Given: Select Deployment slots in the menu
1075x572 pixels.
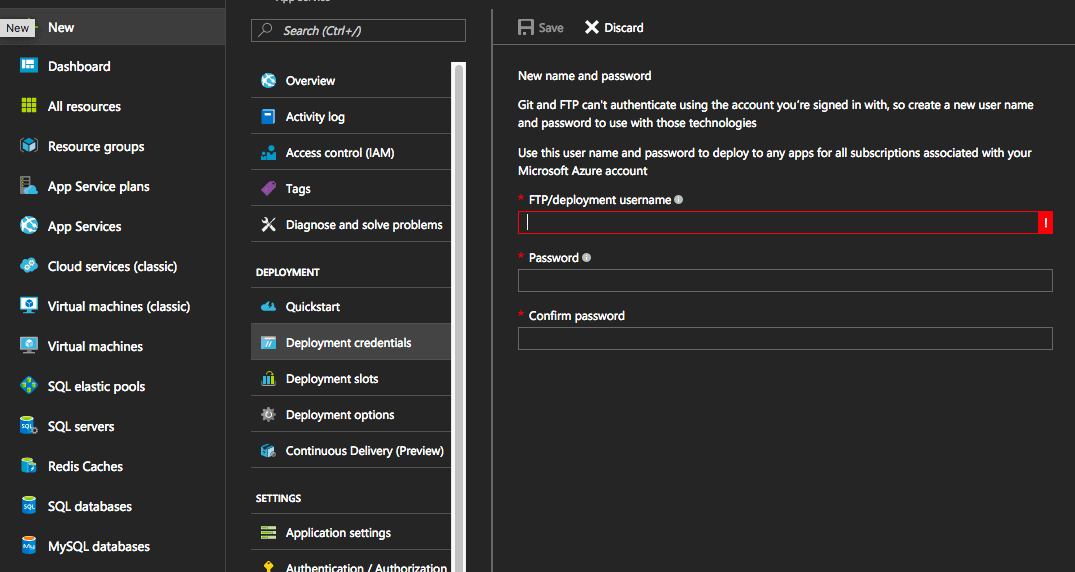Looking at the screenshot, I should pyautogui.click(x=351, y=379).
